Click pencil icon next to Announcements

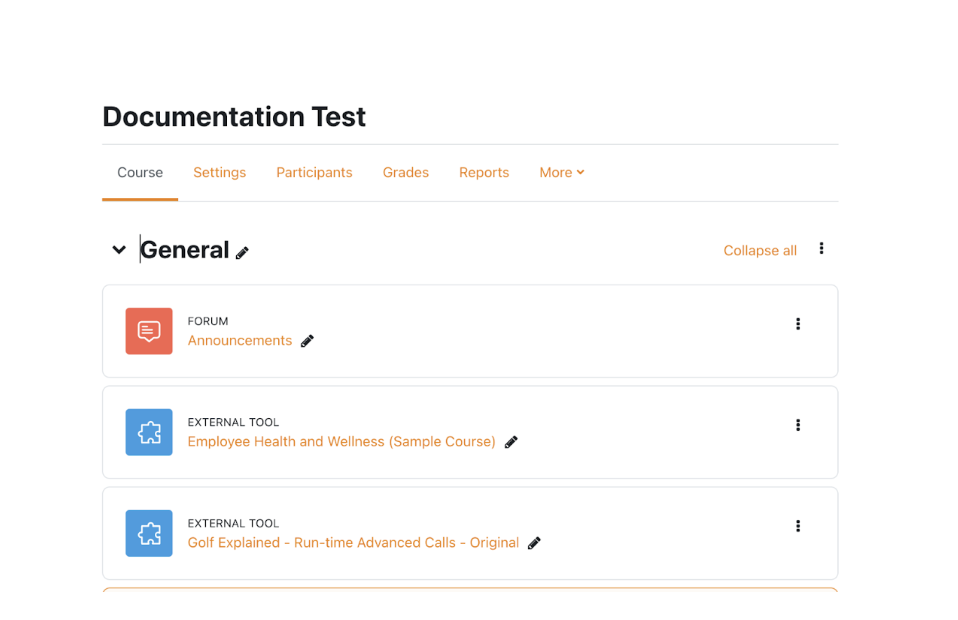pos(307,341)
